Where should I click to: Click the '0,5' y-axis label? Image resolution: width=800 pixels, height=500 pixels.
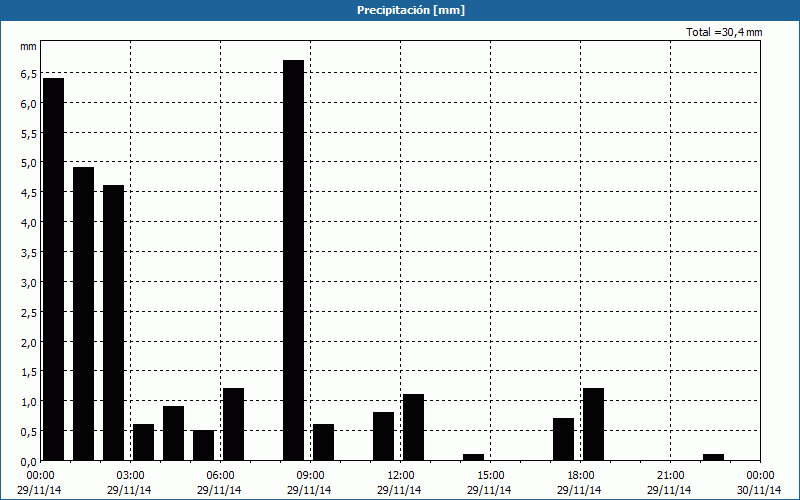click(x=29, y=432)
